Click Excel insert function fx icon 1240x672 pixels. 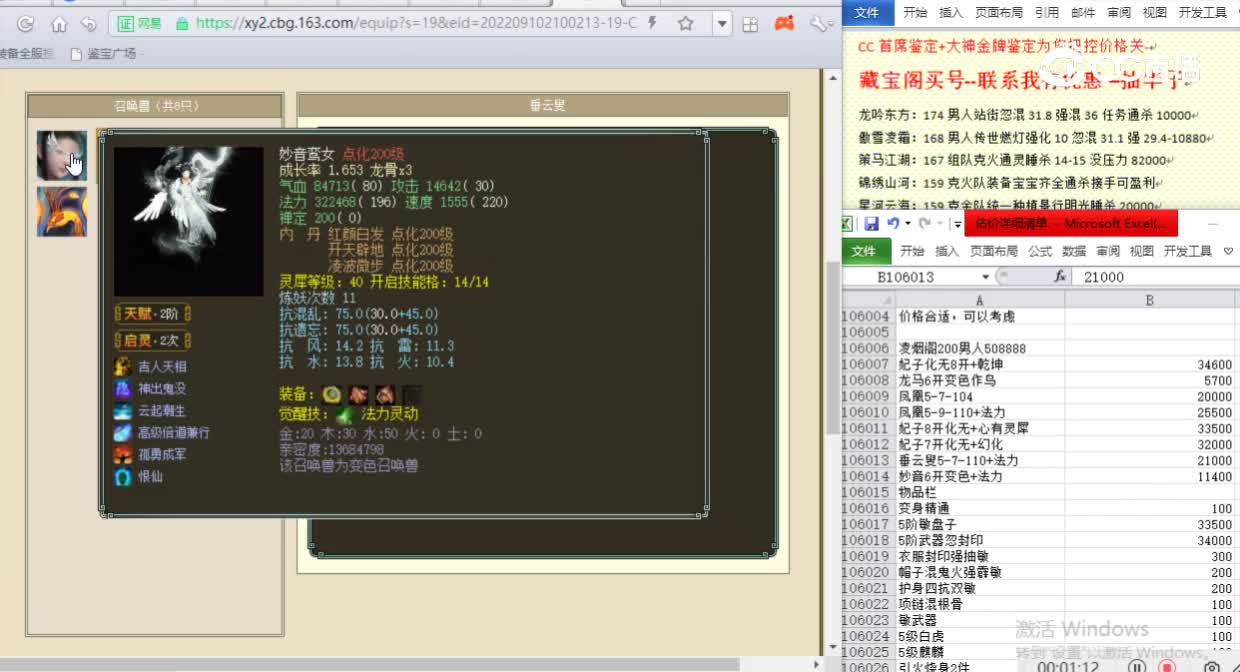point(1059,277)
